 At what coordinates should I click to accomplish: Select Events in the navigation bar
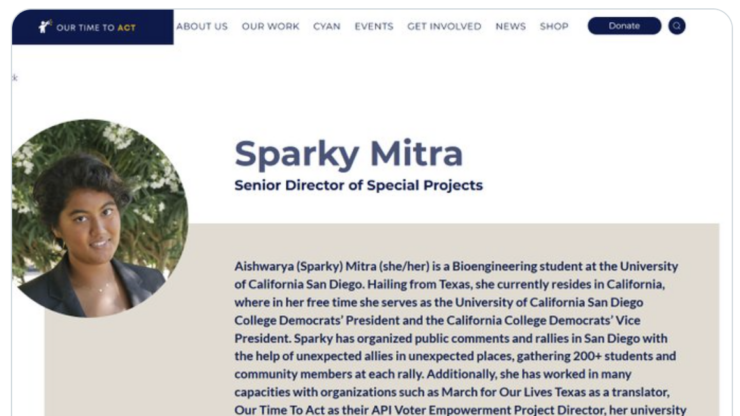(374, 27)
